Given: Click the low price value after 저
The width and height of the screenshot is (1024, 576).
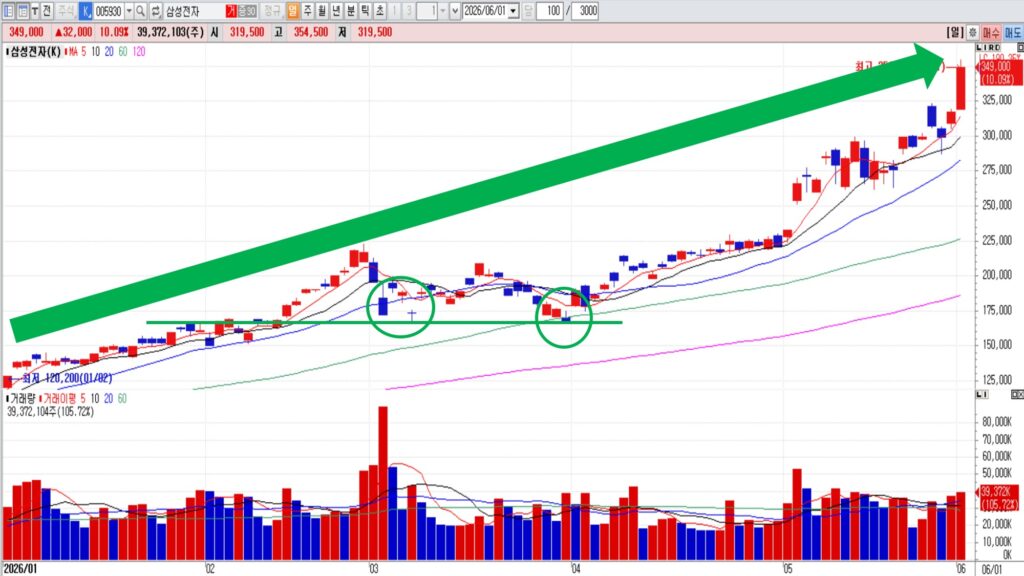Looking at the screenshot, I should (x=375, y=32).
